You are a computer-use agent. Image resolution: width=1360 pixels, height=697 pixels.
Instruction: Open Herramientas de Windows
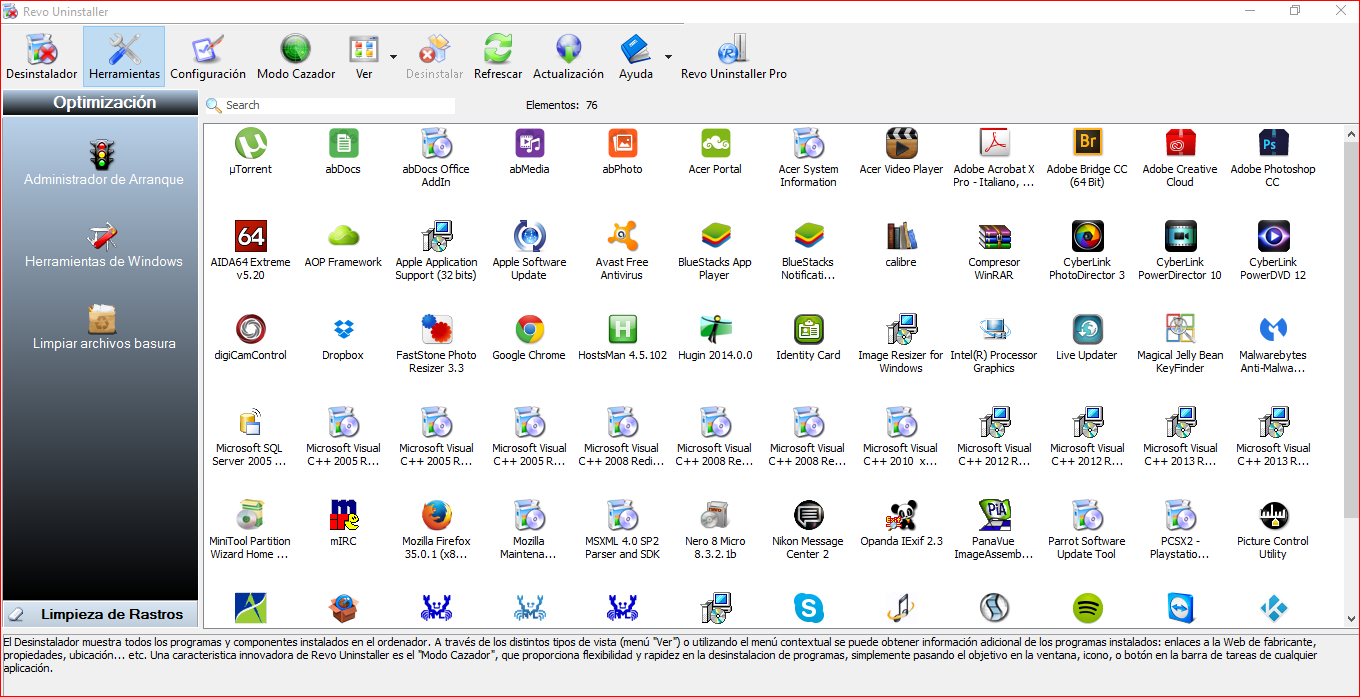click(x=104, y=245)
